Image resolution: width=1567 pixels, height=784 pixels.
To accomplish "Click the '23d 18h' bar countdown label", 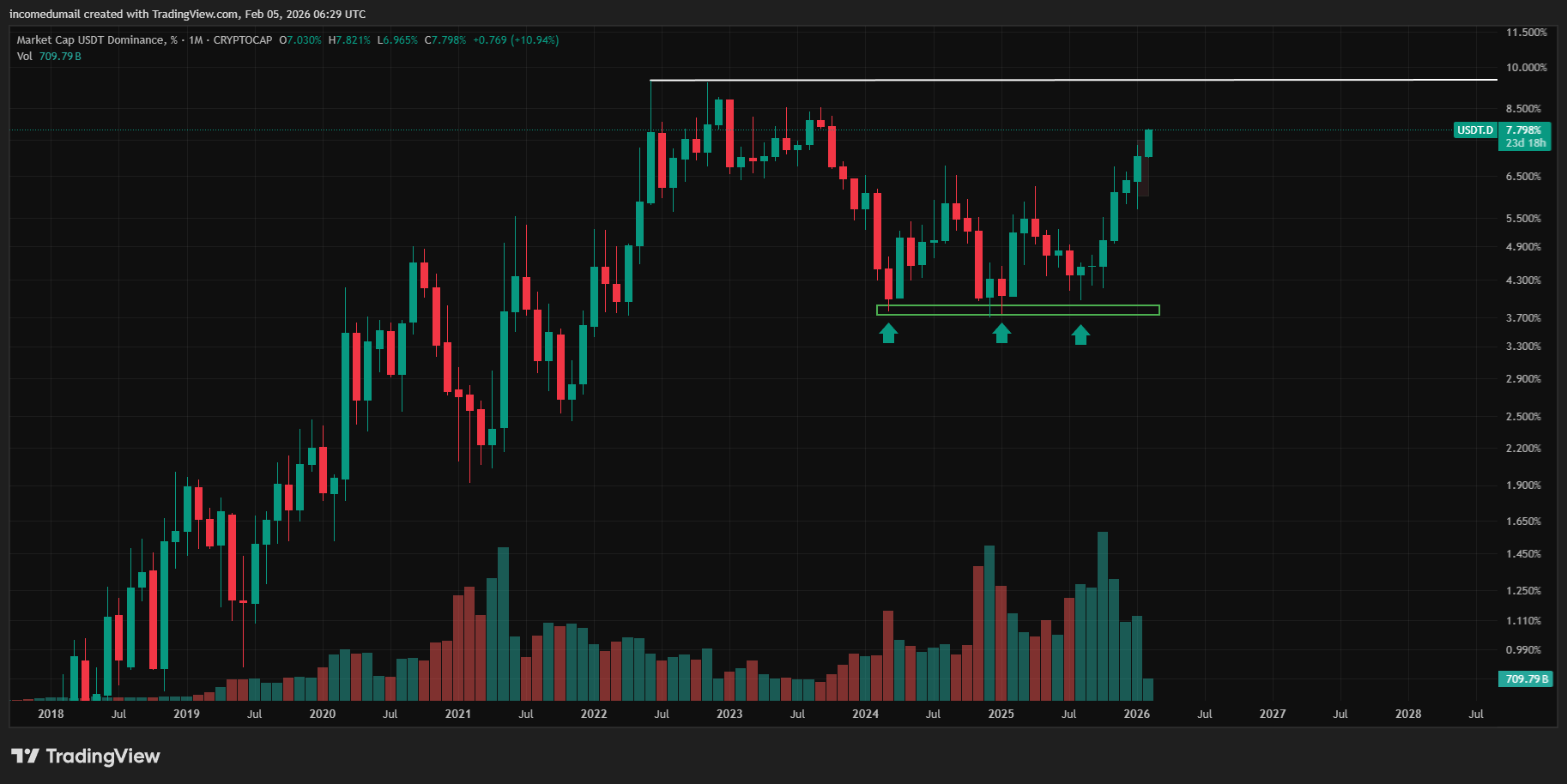I will coord(1525,143).
